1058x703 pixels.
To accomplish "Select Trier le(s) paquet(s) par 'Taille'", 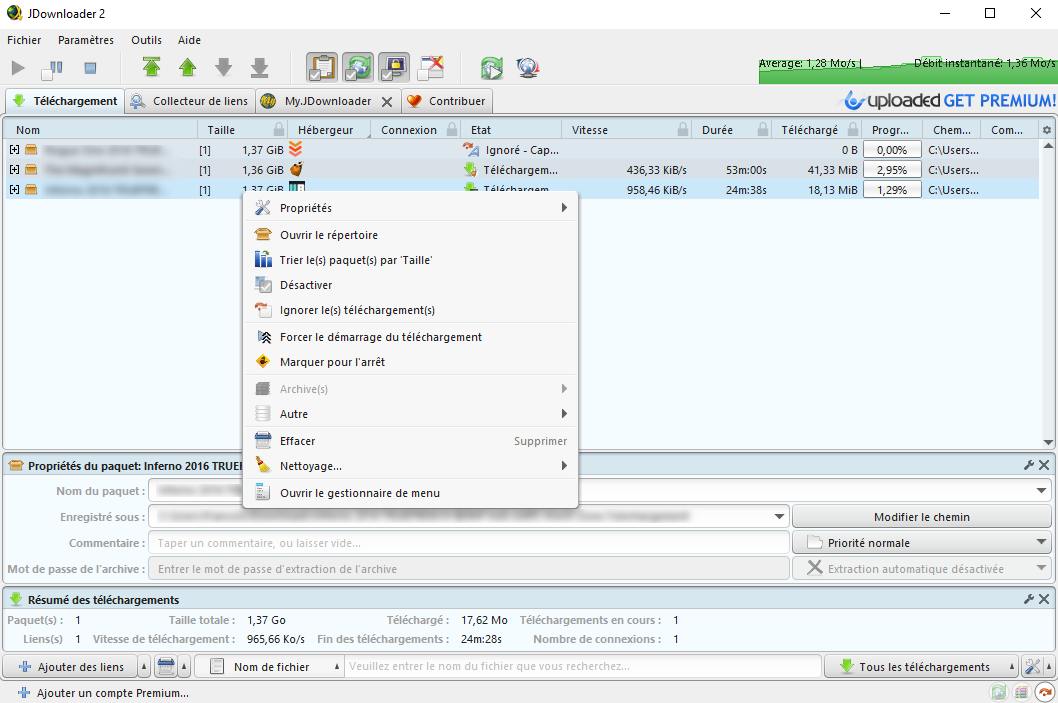I will point(410,260).
